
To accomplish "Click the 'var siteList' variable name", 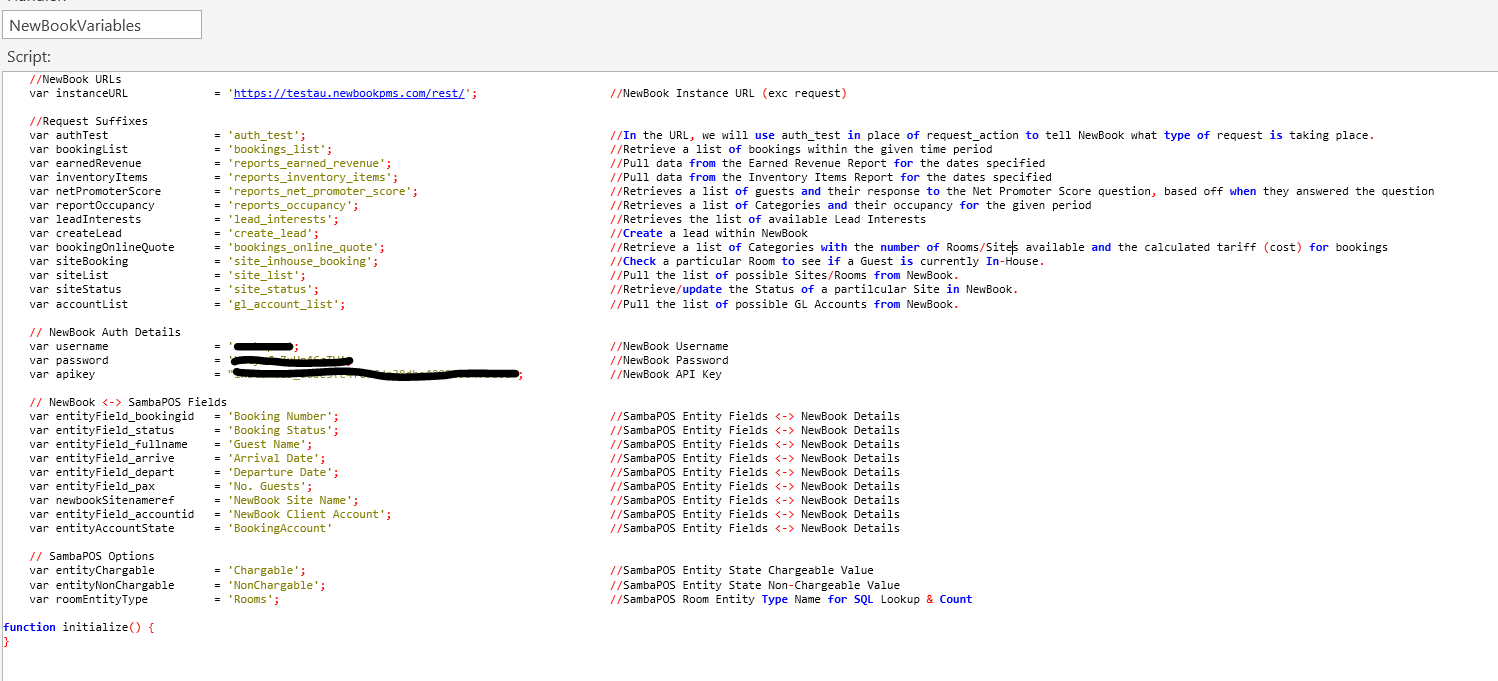I will (69, 275).
